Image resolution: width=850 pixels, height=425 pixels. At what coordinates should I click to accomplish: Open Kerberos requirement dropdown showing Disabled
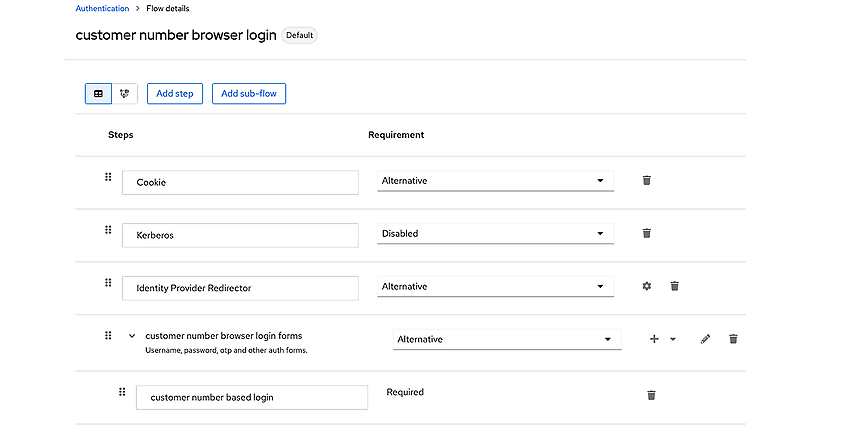[495, 234]
